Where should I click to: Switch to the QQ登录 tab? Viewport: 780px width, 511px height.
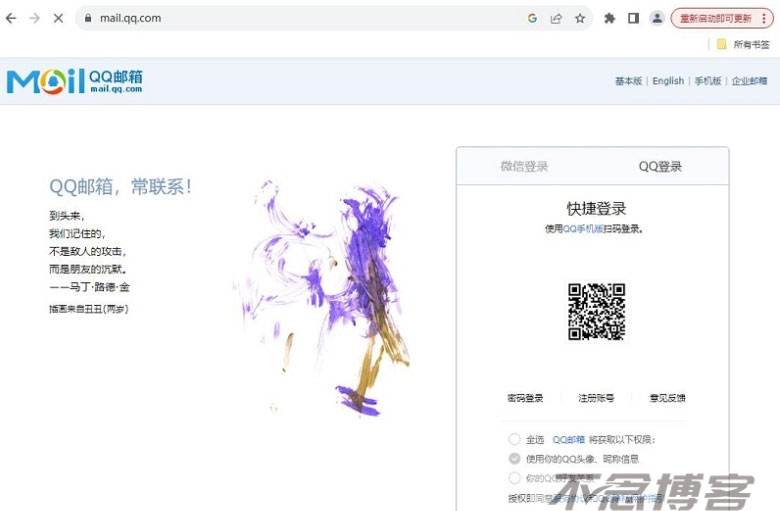[660, 166]
